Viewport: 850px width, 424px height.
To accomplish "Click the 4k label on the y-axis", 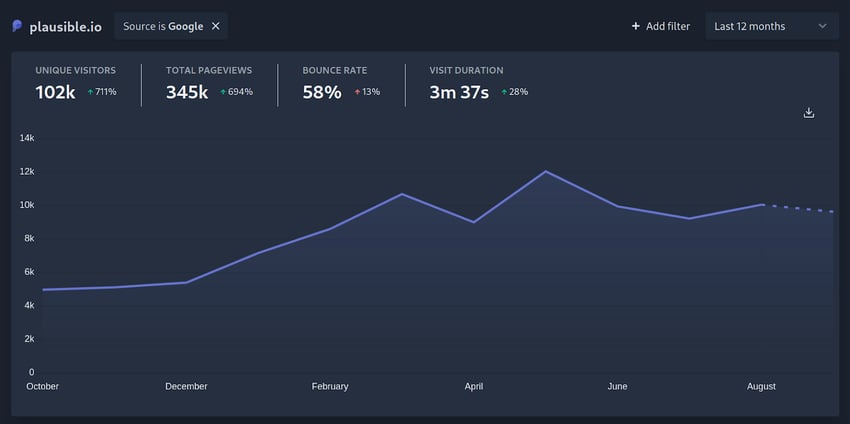I will coord(29,305).
